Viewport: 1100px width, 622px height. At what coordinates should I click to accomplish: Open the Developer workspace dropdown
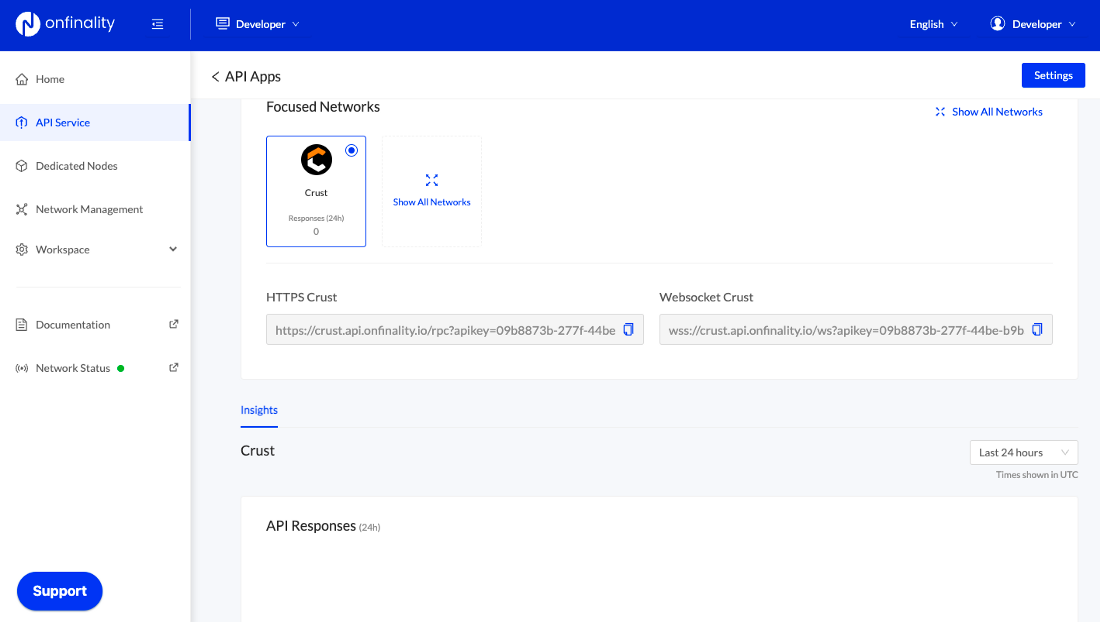257,24
